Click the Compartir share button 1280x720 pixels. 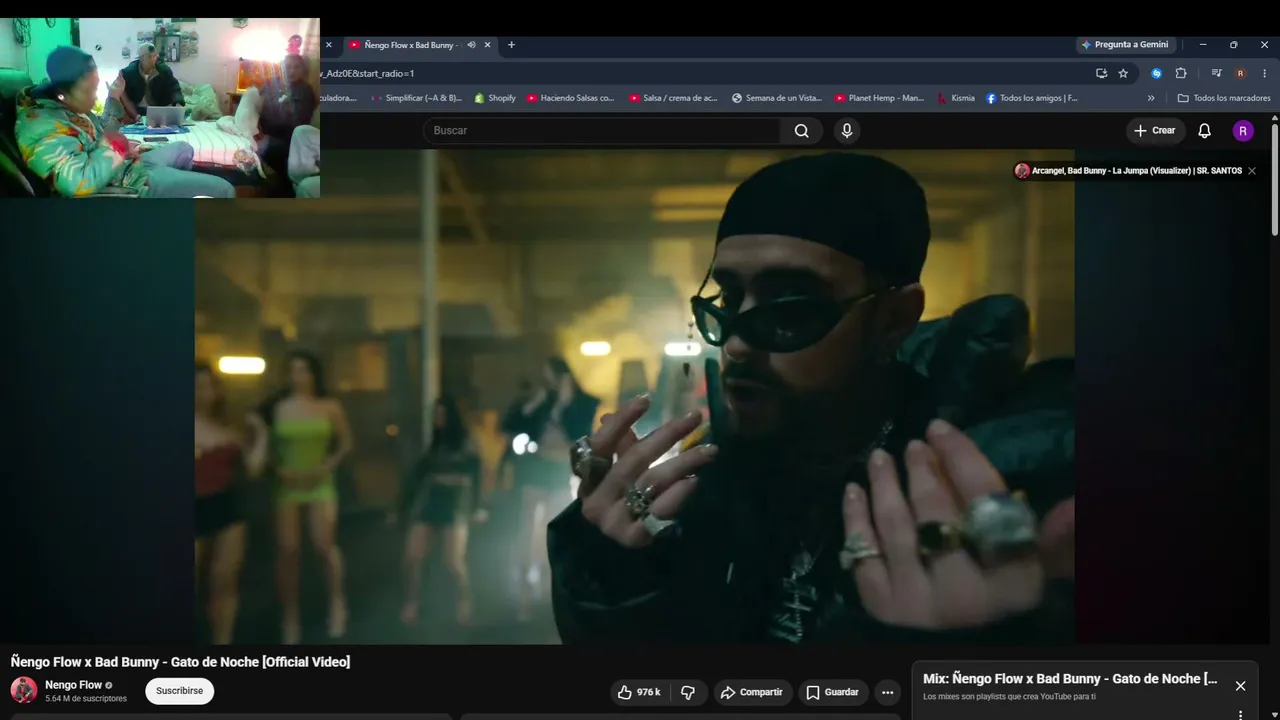pos(751,692)
